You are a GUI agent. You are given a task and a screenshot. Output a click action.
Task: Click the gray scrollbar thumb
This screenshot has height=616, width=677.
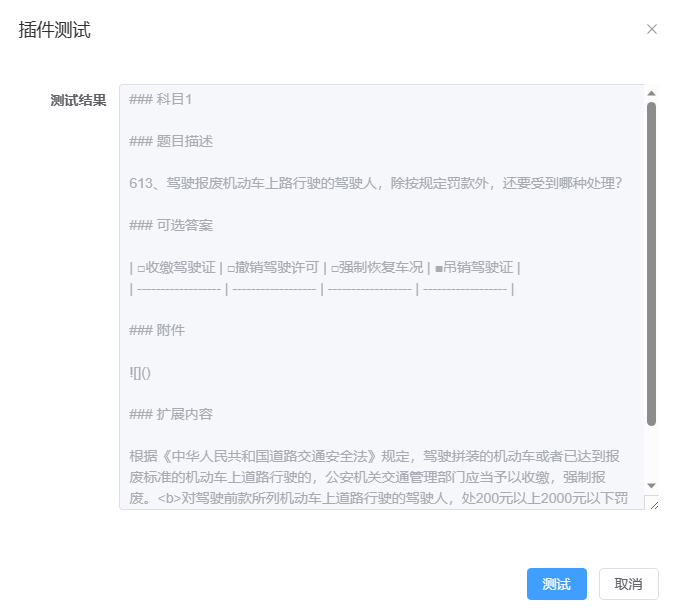click(651, 260)
